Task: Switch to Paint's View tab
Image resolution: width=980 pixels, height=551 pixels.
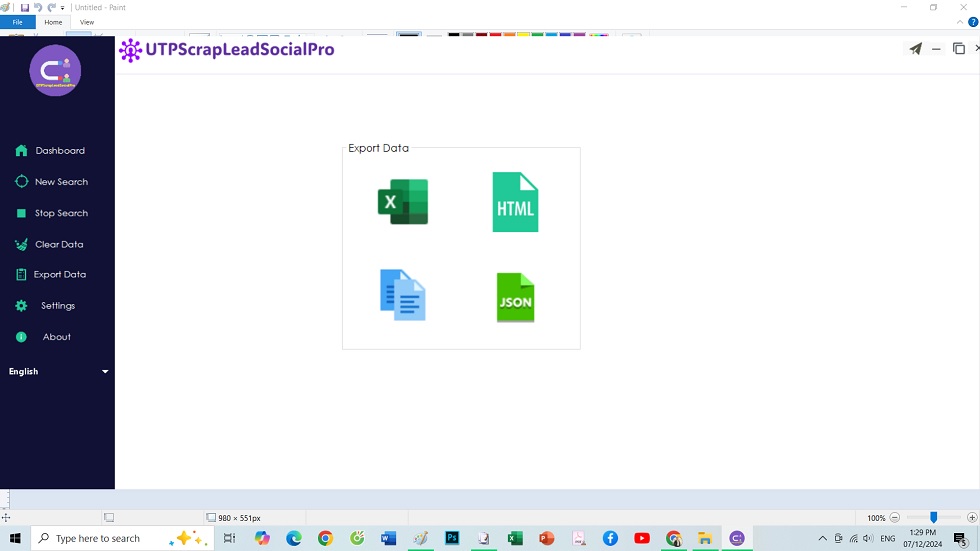Action: click(x=87, y=22)
